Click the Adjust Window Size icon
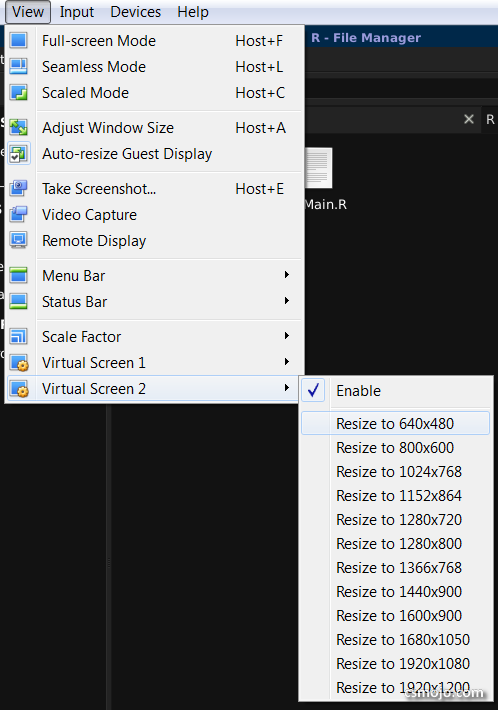 [19, 127]
